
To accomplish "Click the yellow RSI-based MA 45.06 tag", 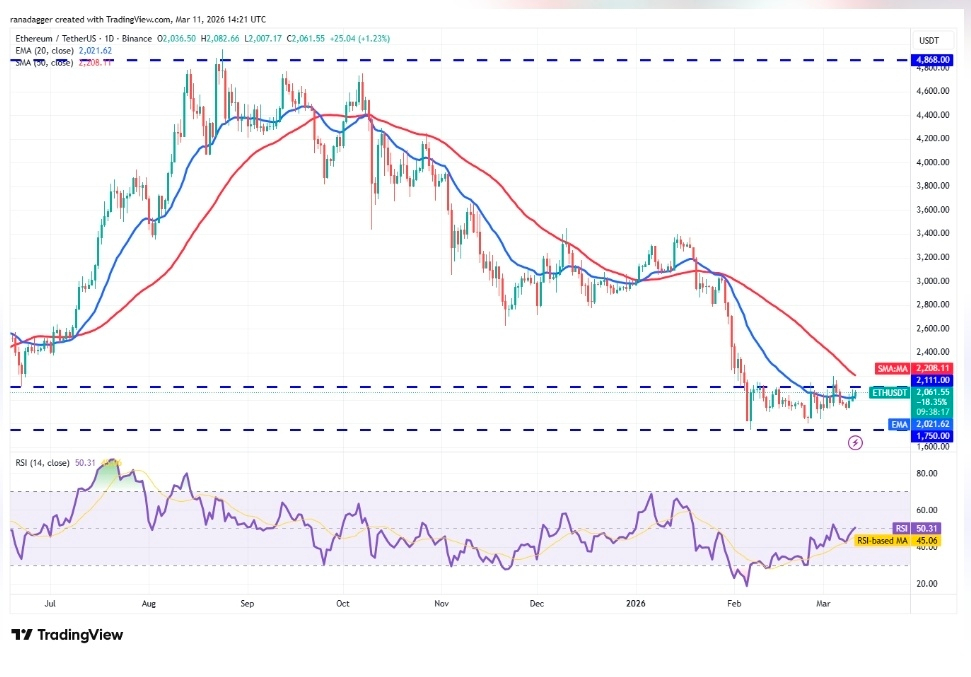I will [x=898, y=541].
